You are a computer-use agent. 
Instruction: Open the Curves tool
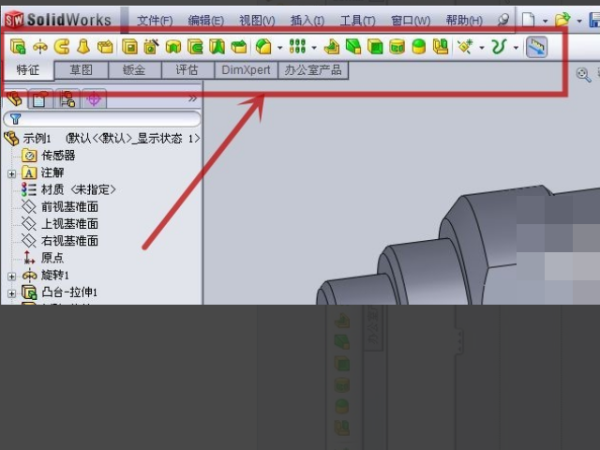click(499, 47)
